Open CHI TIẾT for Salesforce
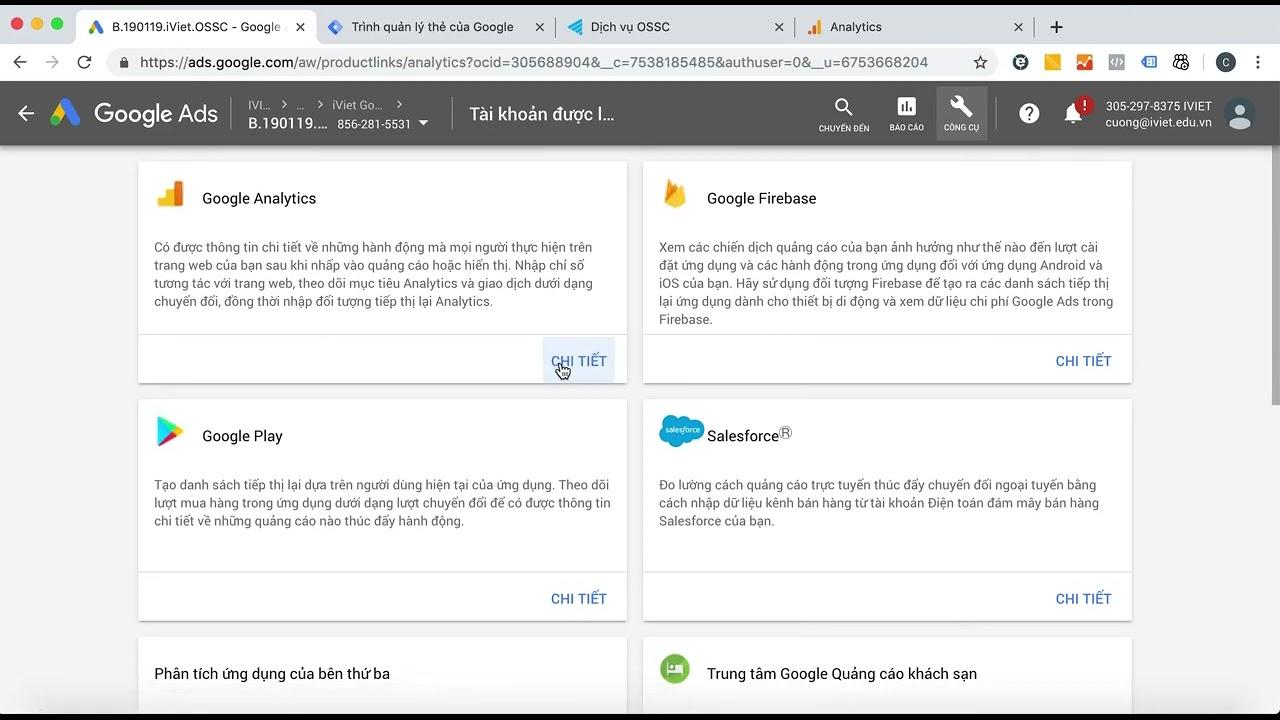The image size is (1280, 720). click(1083, 598)
